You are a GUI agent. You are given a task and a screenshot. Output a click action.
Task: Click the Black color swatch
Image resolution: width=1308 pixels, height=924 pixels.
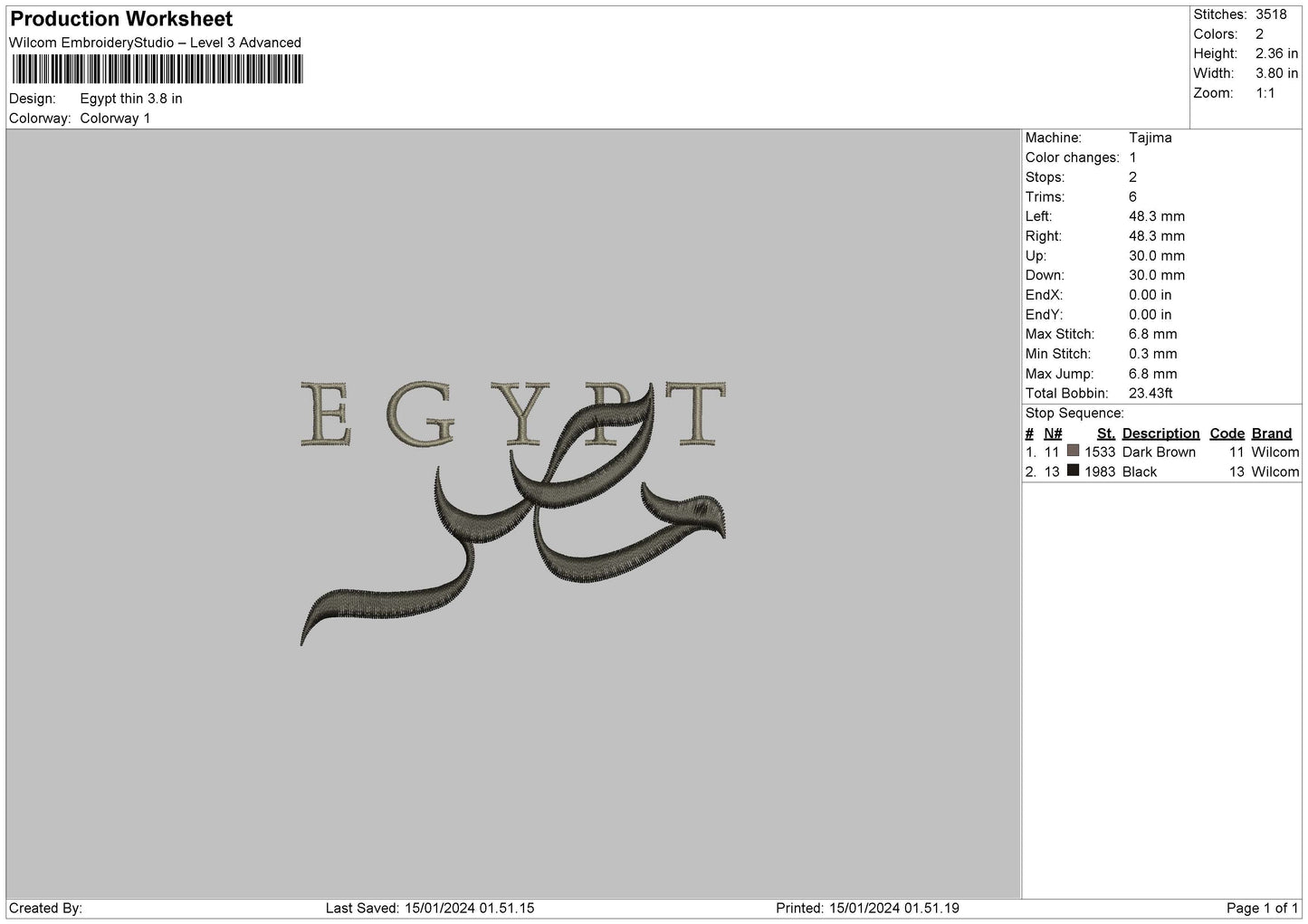point(1073,471)
